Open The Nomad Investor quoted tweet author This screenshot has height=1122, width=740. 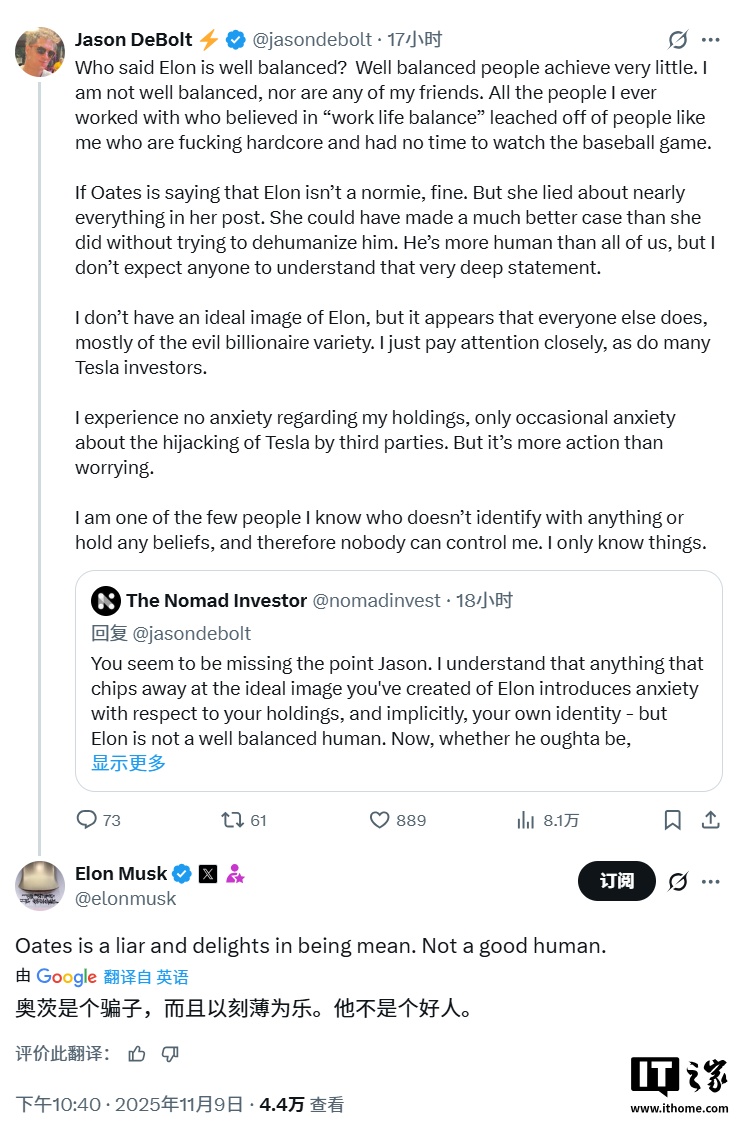pos(216,601)
